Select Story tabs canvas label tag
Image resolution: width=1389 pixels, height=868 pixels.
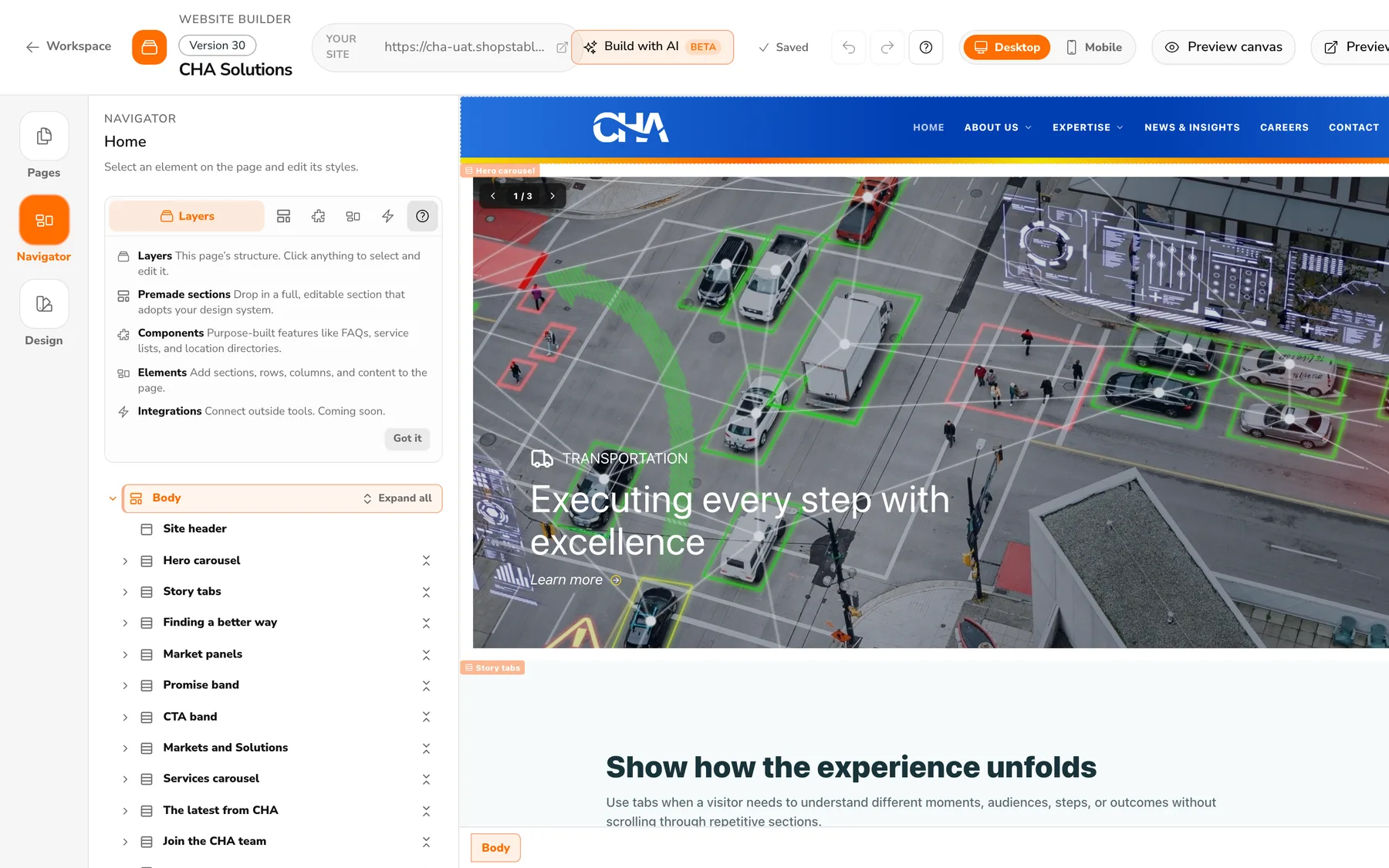tap(492, 667)
